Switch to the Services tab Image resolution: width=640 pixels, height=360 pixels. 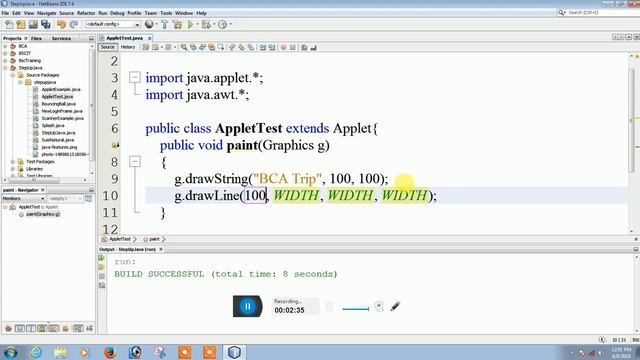[x=61, y=38]
